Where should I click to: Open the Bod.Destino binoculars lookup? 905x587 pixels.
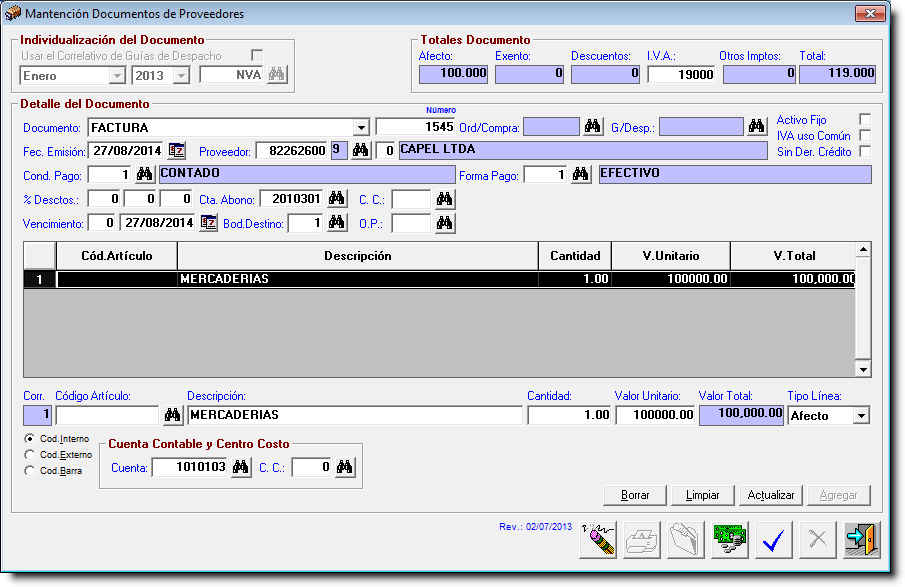click(336, 223)
